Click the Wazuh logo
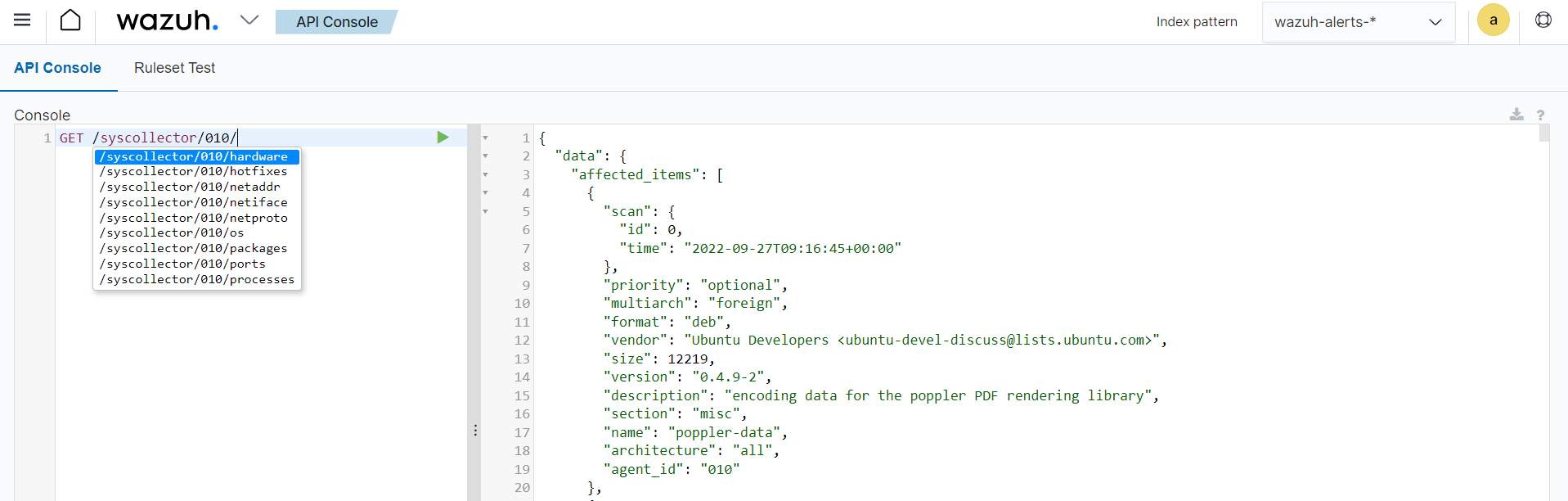The height and width of the screenshot is (501, 1568). 168,20
